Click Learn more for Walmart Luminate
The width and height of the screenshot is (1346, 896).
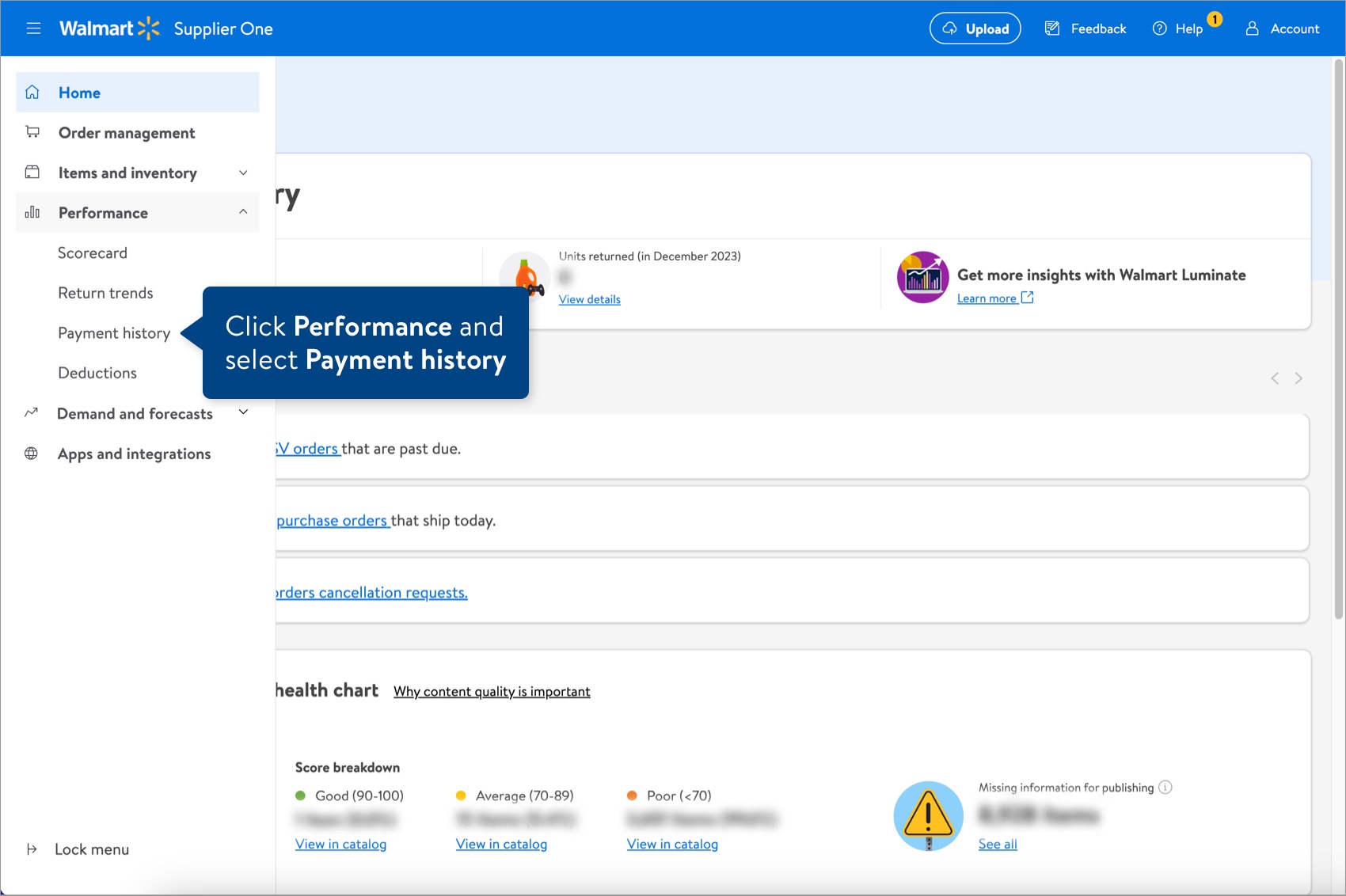(988, 298)
